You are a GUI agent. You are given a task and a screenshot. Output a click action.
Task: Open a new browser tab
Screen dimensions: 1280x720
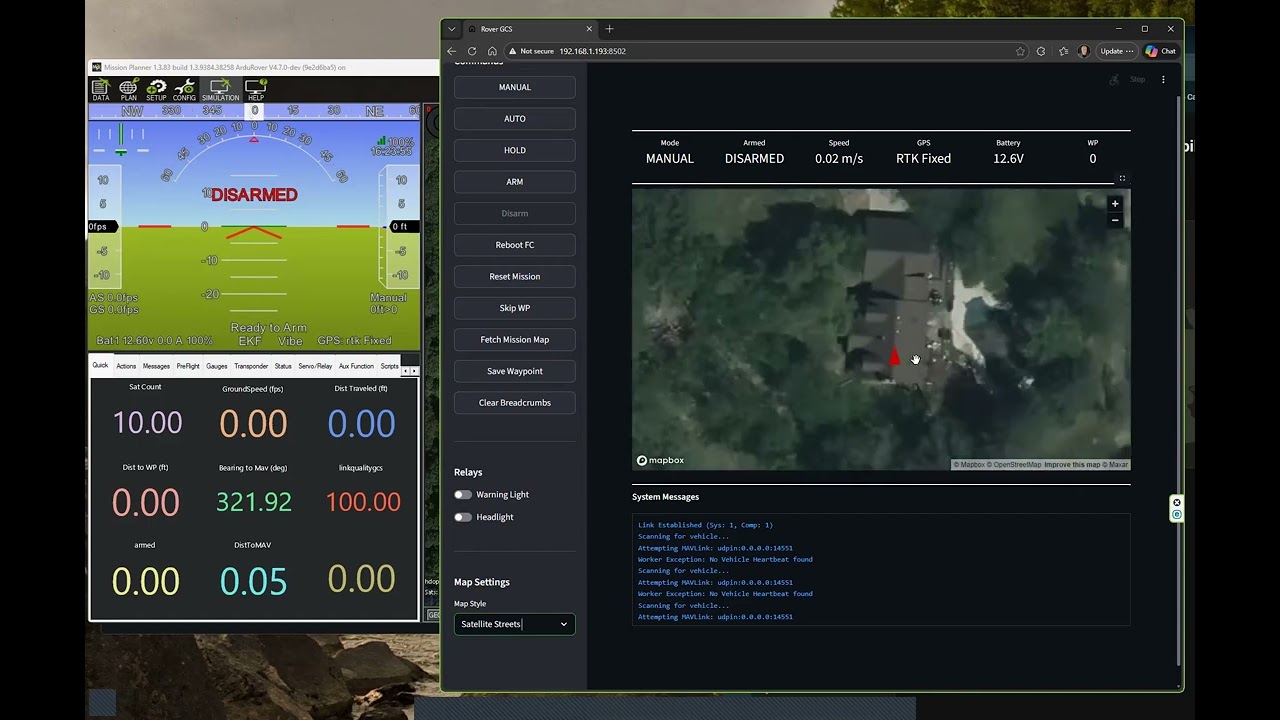point(609,29)
